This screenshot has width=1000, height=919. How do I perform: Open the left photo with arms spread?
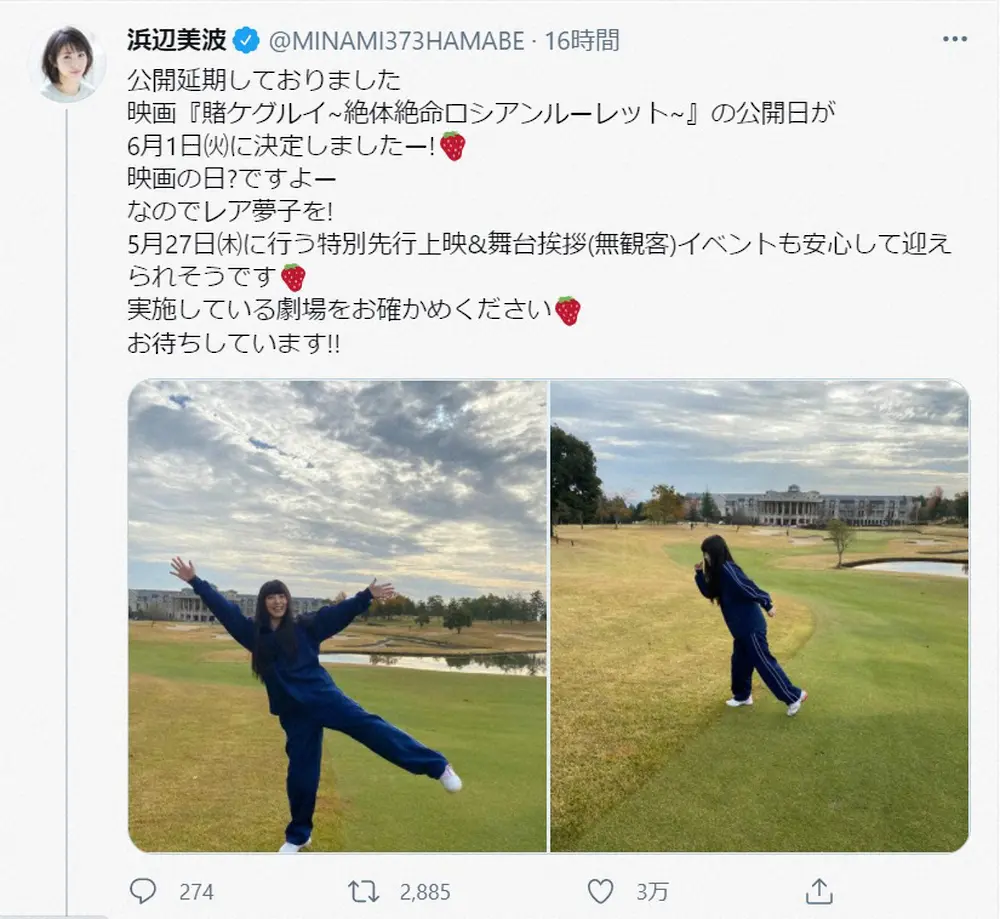(337, 616)
